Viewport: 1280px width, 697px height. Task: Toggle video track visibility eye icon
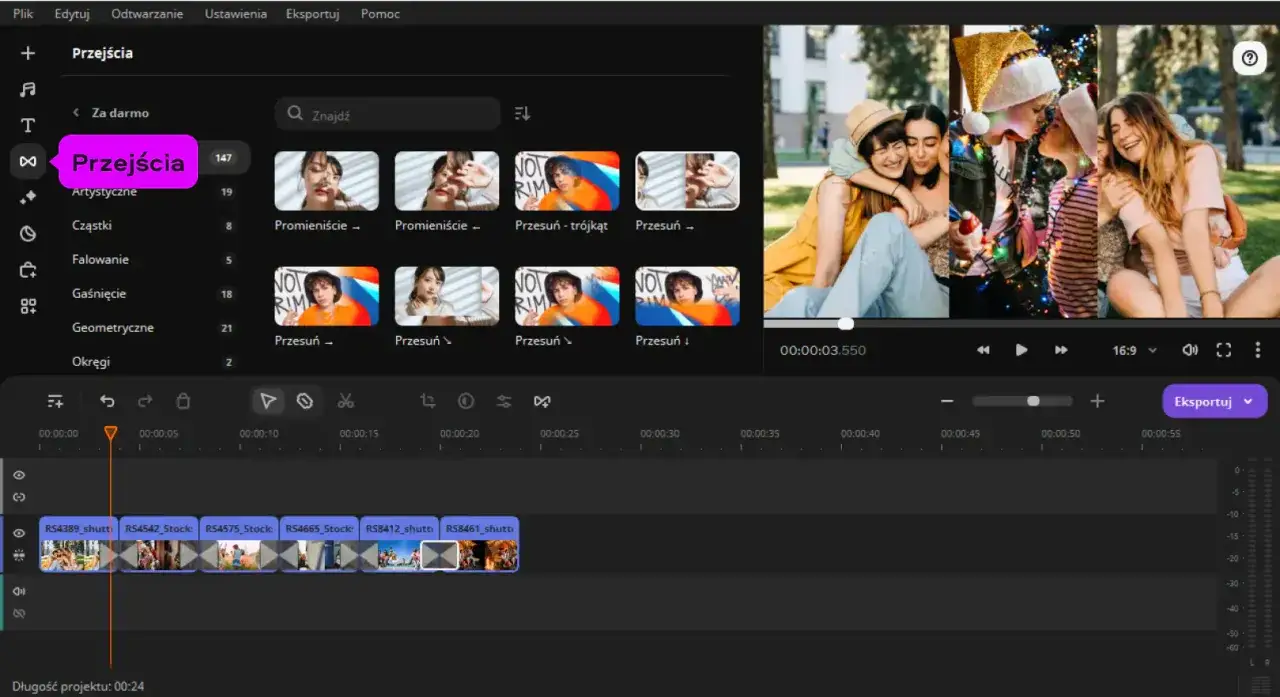pyautogui.click(x=19, y=533)
